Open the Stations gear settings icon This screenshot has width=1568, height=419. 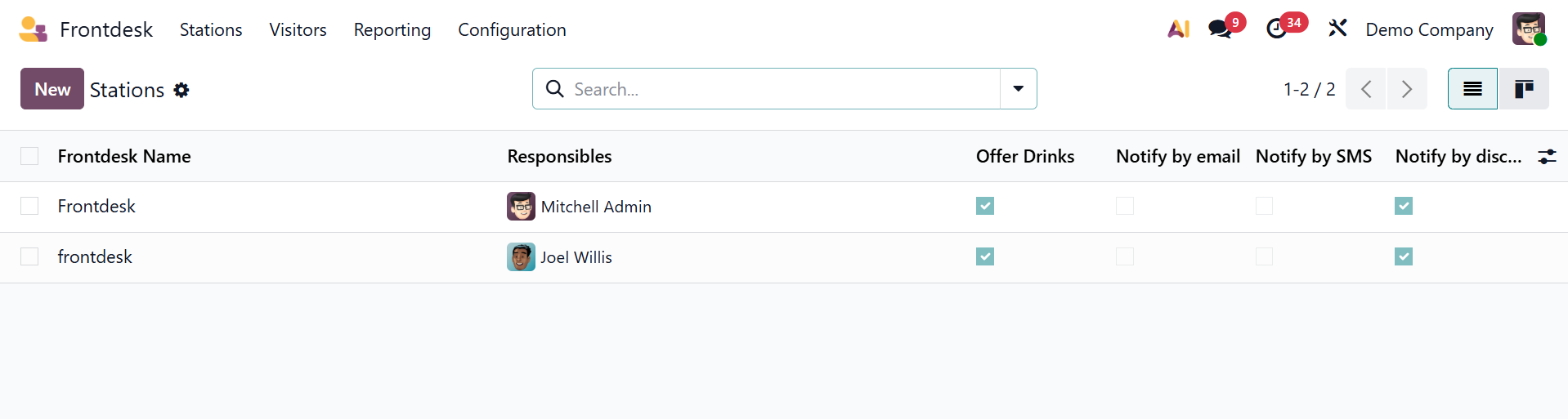(x=181, y=90)
